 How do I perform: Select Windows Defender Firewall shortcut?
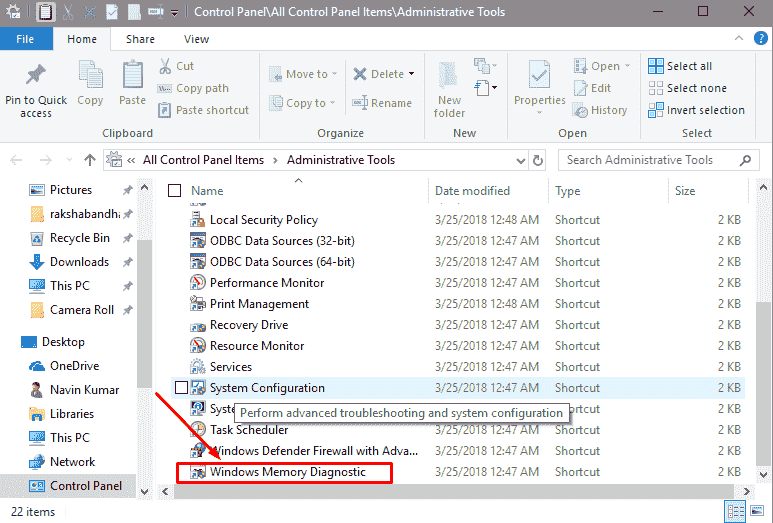tap(314, 451)
